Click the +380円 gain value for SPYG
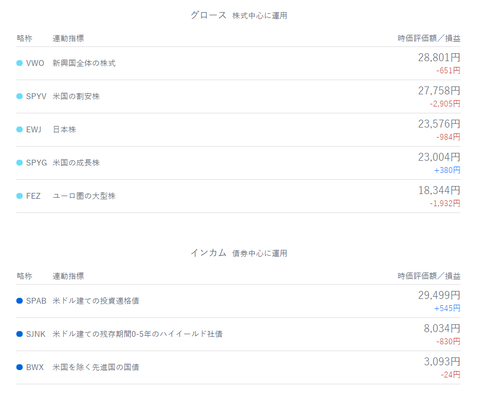Screen dimensions: 480x398 pyautogui.click(x=447, y=170)
